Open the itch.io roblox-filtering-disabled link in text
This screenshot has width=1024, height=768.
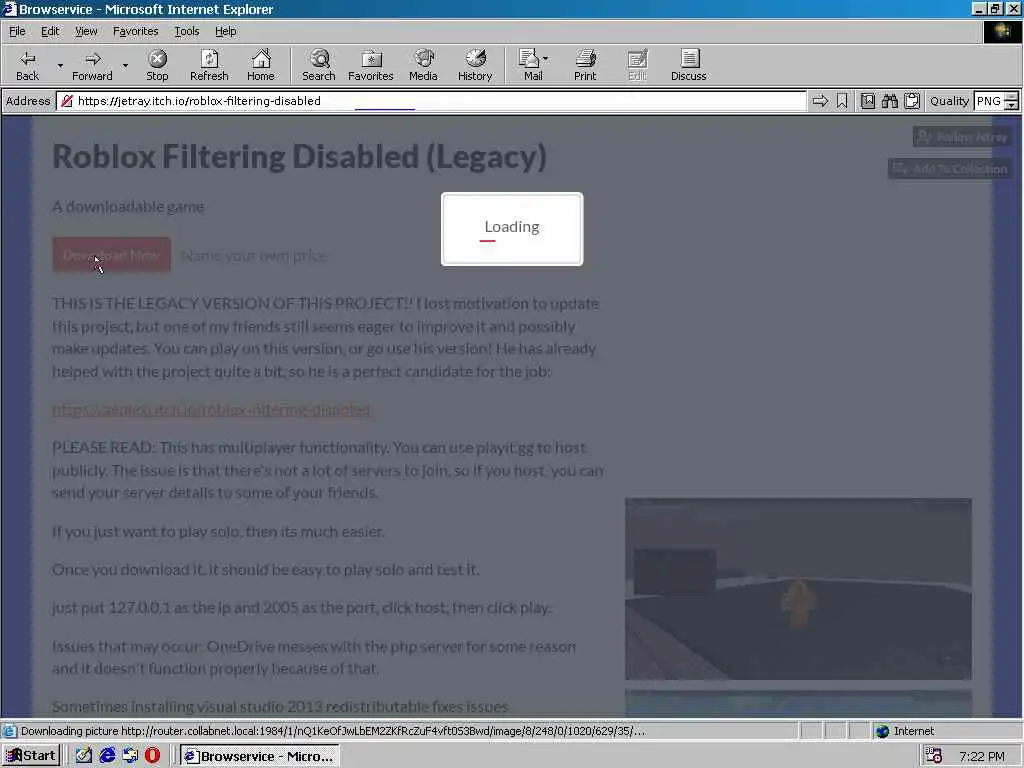coord(212,409)
